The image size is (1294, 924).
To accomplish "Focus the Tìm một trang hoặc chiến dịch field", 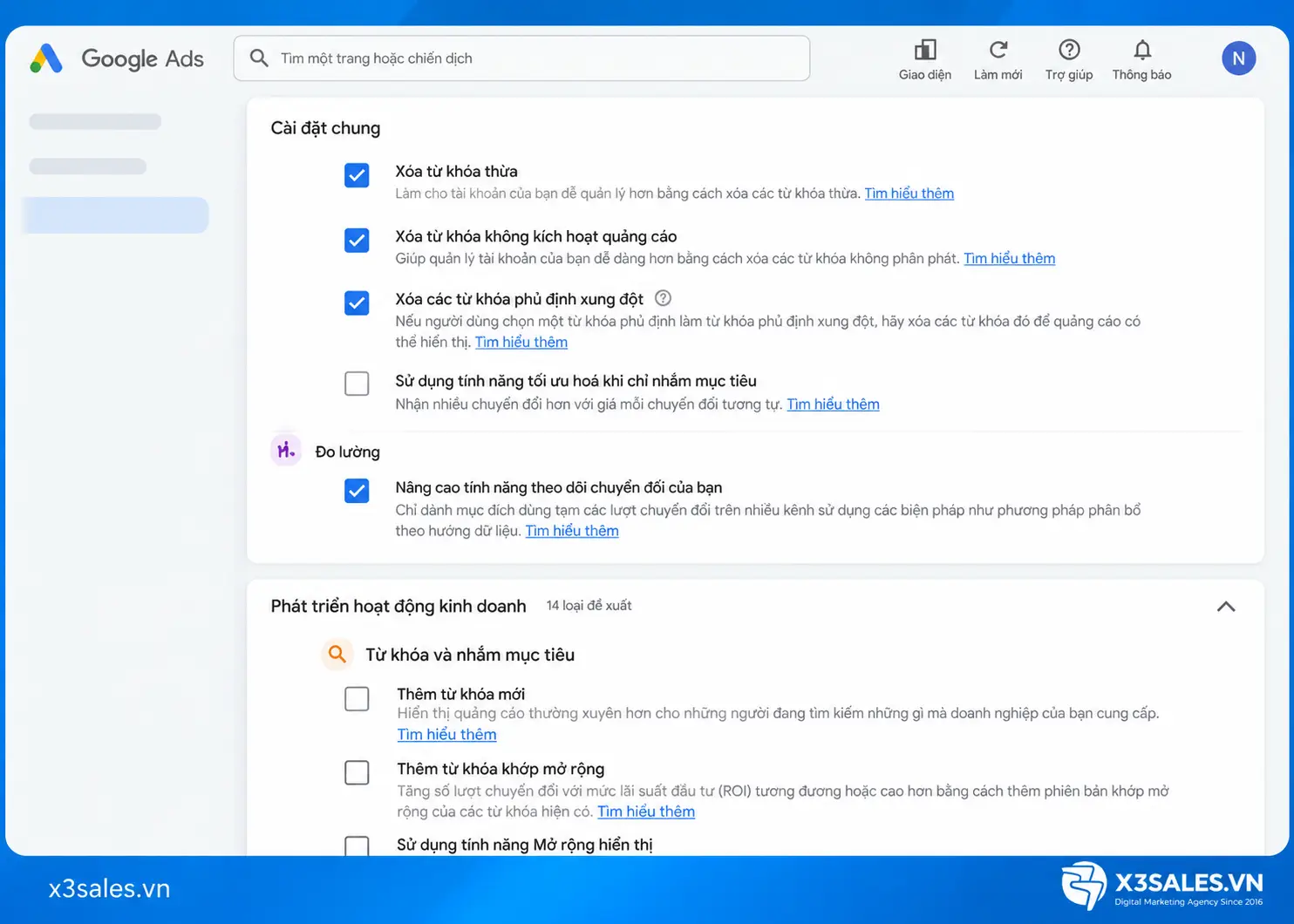I will point(521,58).
